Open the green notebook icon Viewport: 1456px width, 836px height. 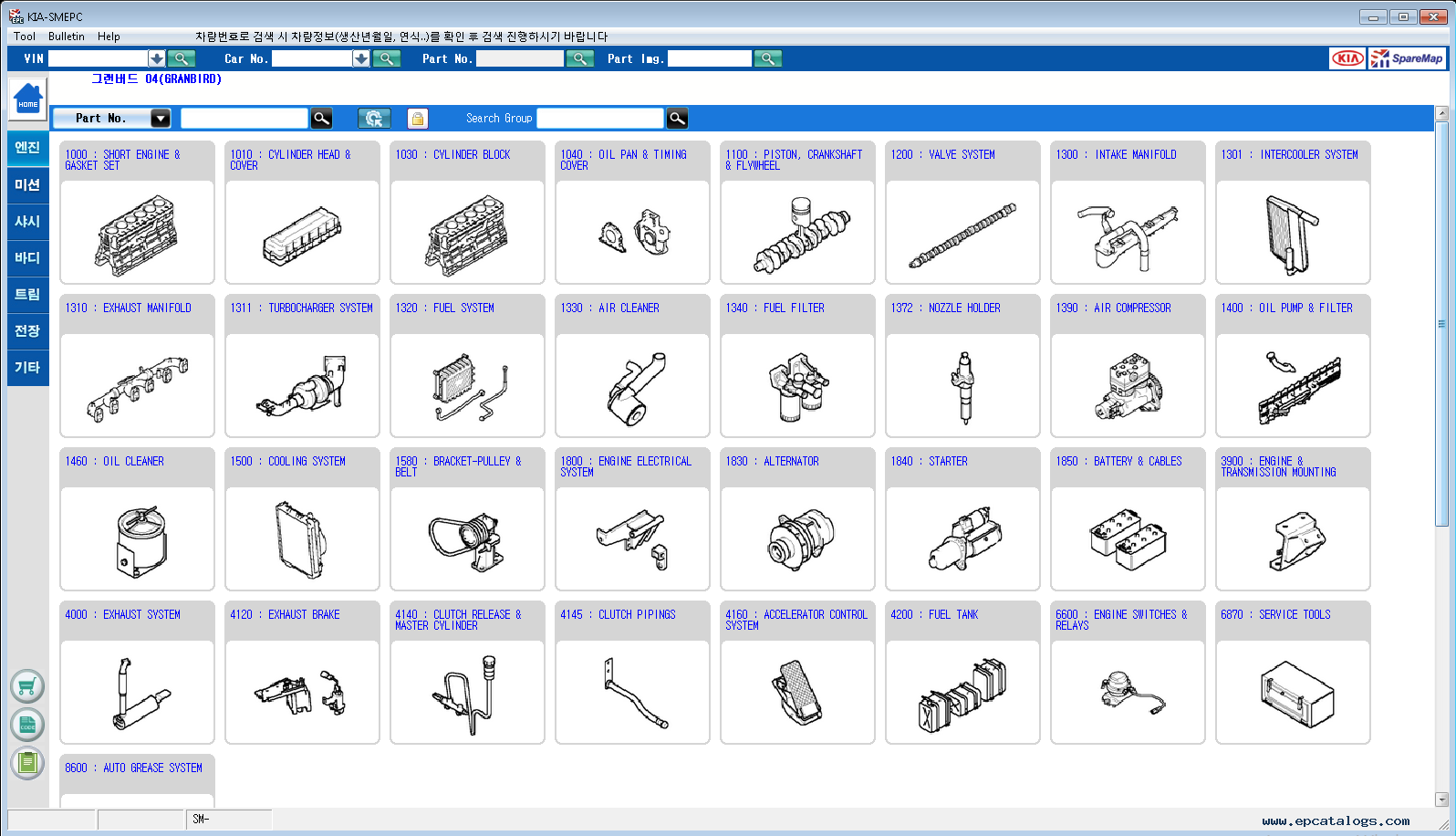[27, 763]
